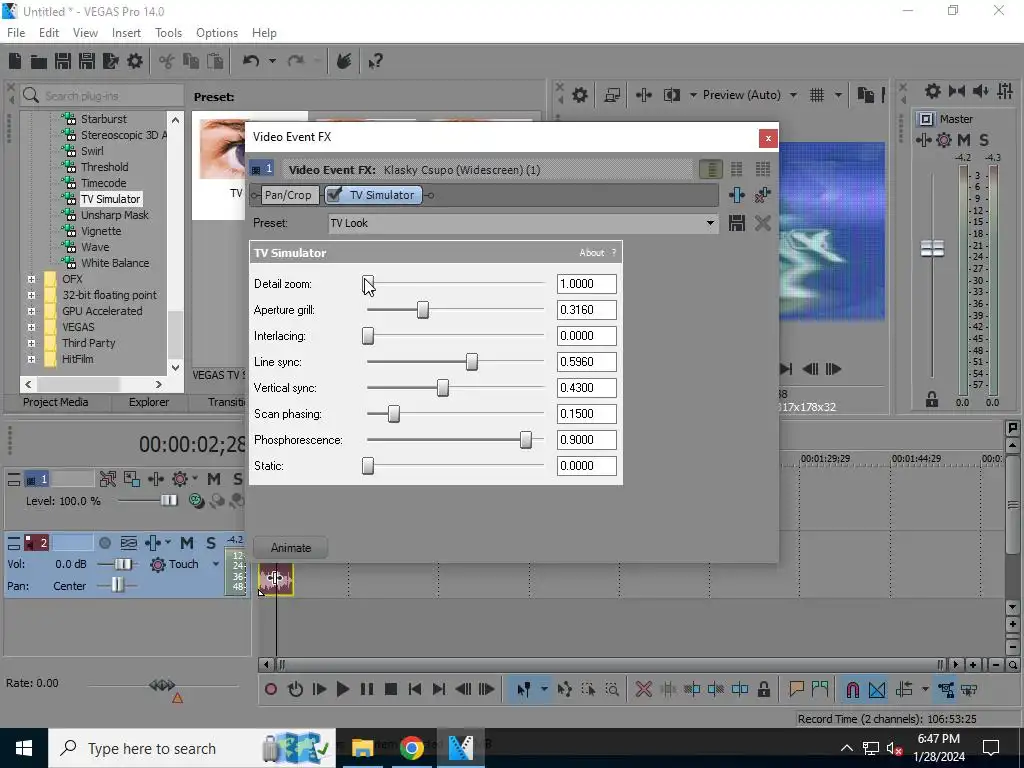
Task: Click the Undo arrow icon
Action: pos(251,61)
